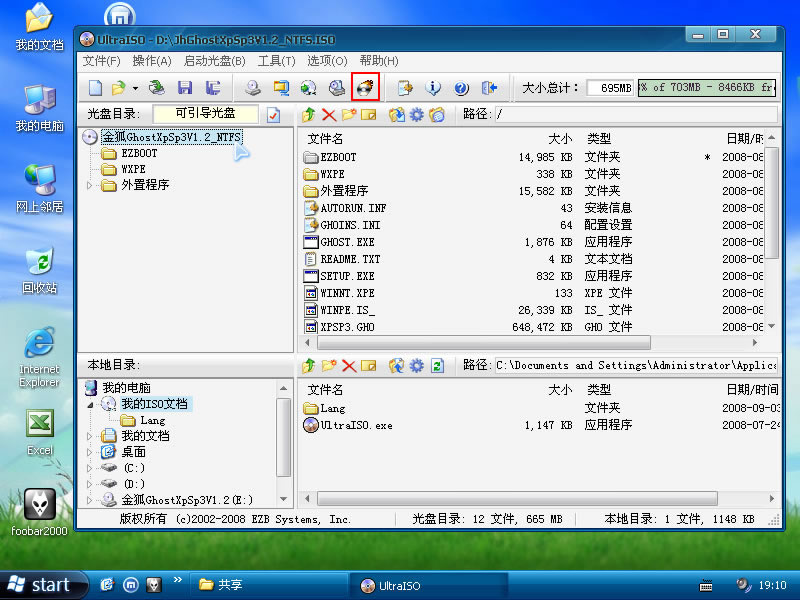Refresh the local directory listing

pos(437,365)
